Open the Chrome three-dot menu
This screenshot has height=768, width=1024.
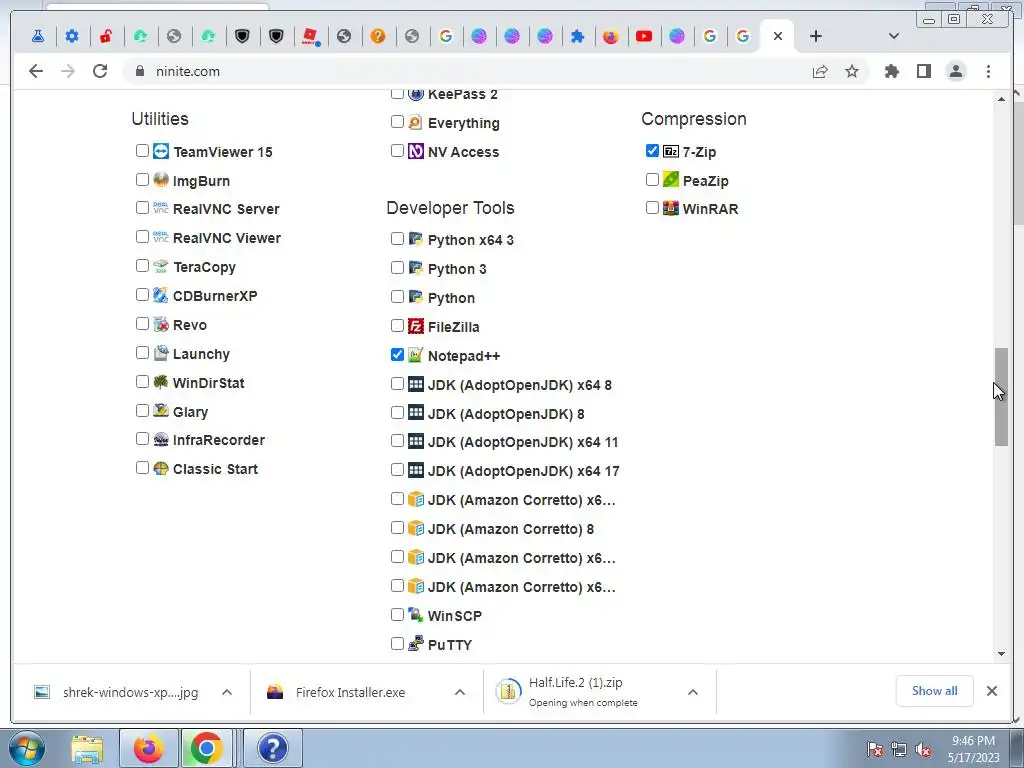(x=988, y=71)
